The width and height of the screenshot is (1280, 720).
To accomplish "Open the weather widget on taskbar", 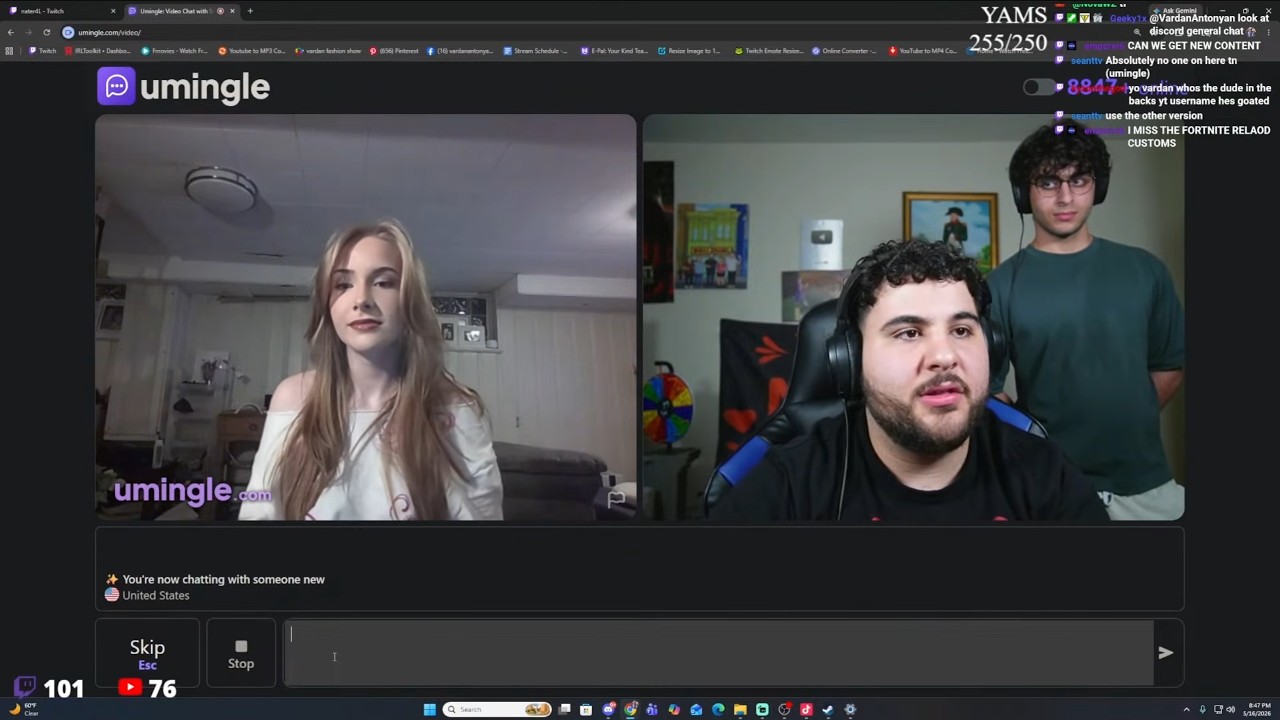I will [23, 709].
